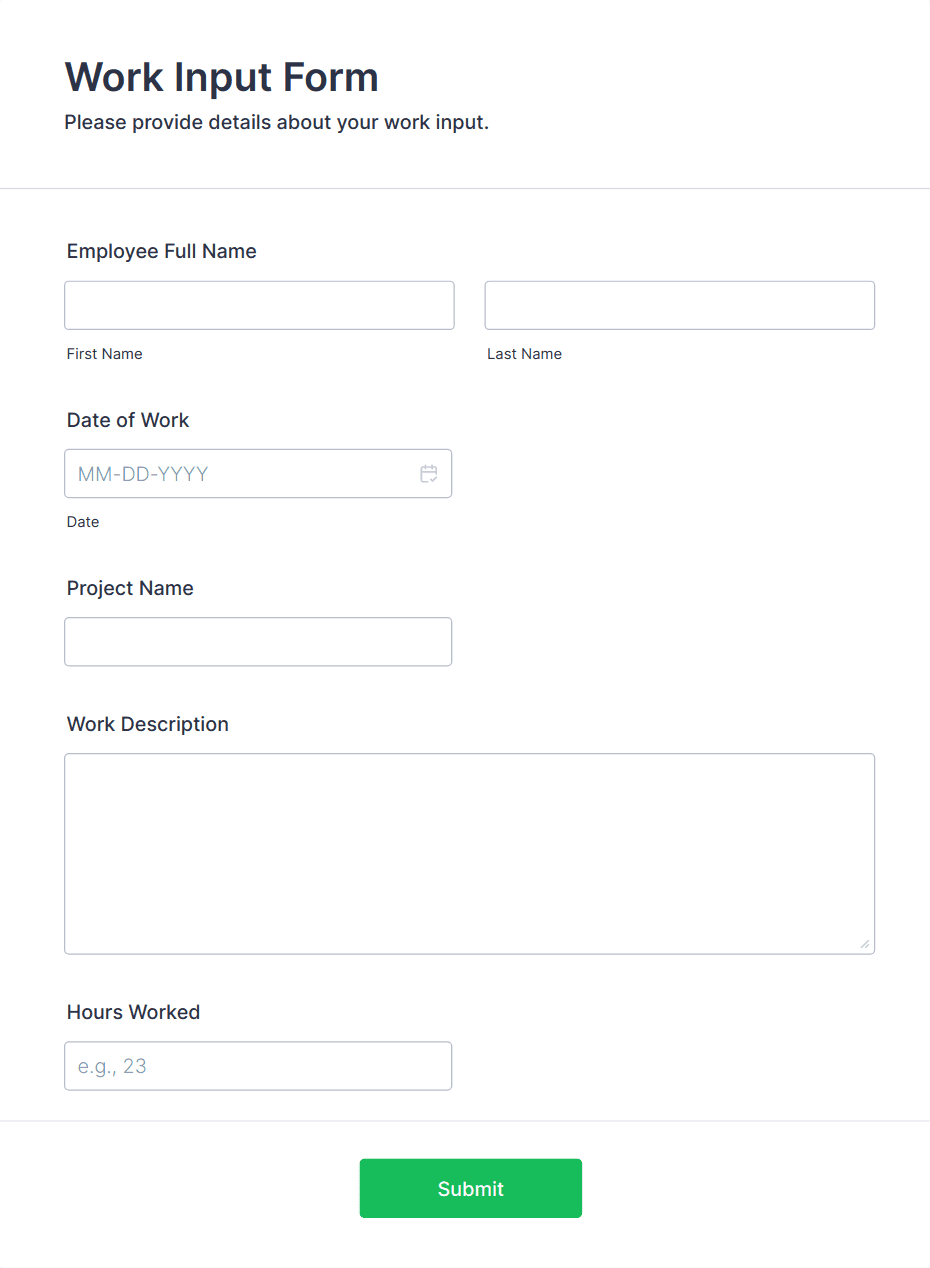Click inside the Work Description textarea

469,850
